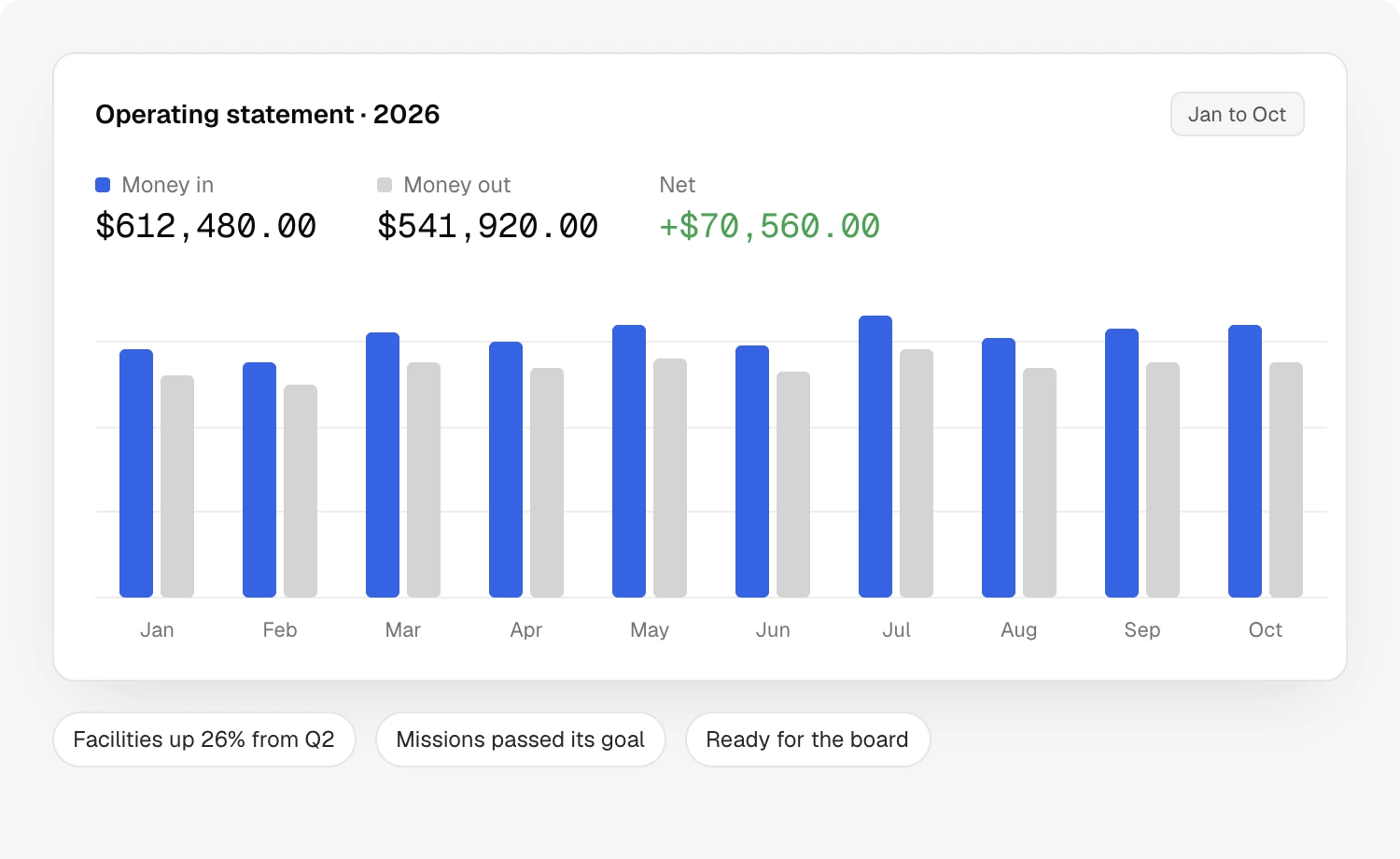Pick the blue Money in bar for Jun

752,472
